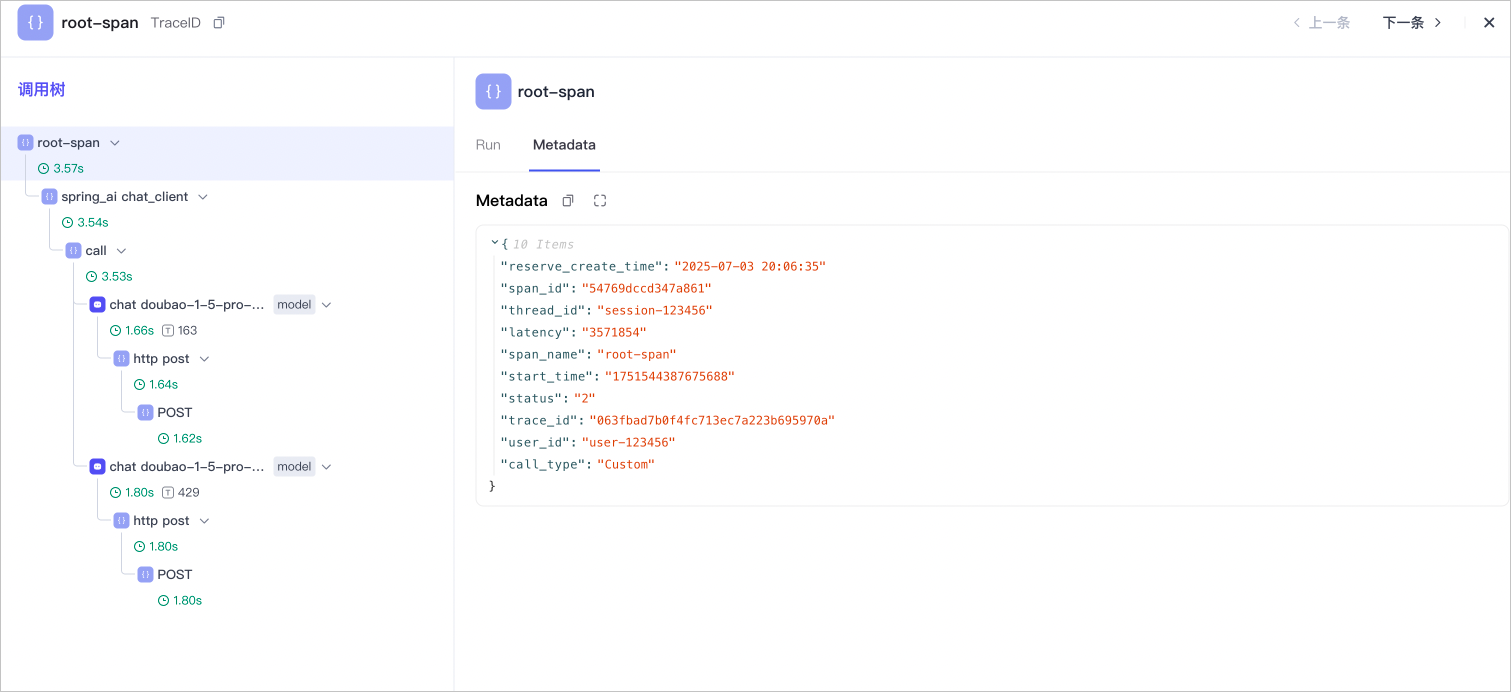Click the second doubao model span icon
Viewport: 1511px width, 692px height.
pyautogui.click(x=97, y=466)
